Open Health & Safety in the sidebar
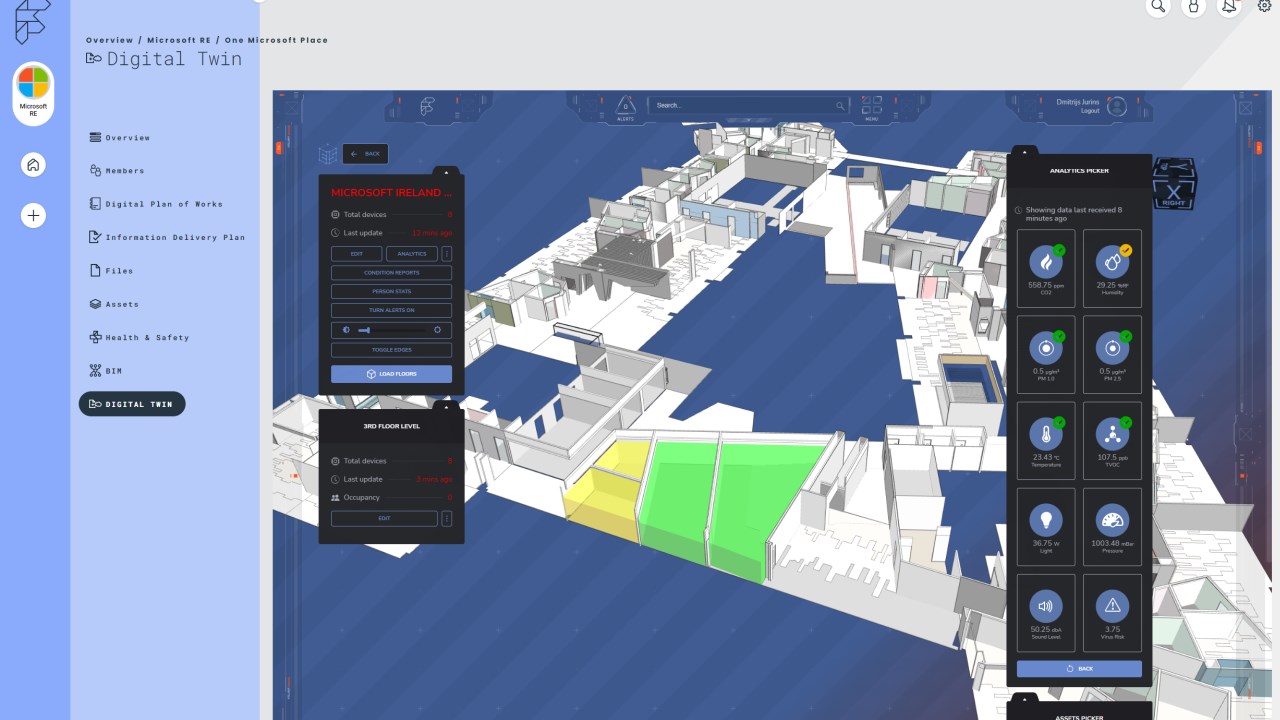The height and width of the screenshot is (720, 1280). [x=139, y=338]
